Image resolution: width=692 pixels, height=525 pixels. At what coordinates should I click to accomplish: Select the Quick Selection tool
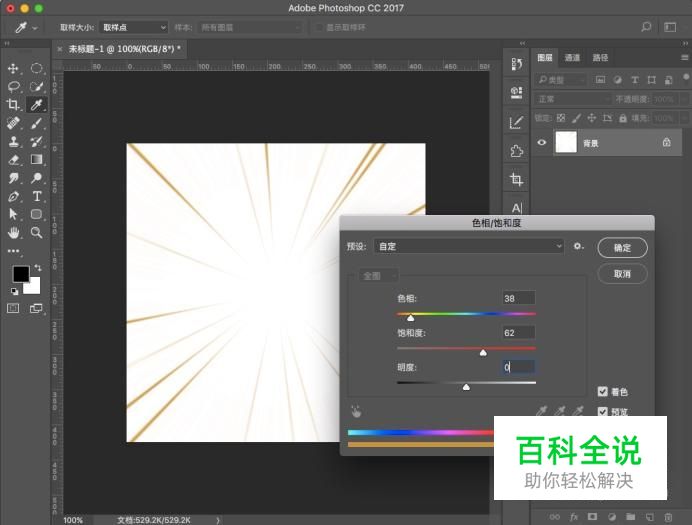click(37, 86)
